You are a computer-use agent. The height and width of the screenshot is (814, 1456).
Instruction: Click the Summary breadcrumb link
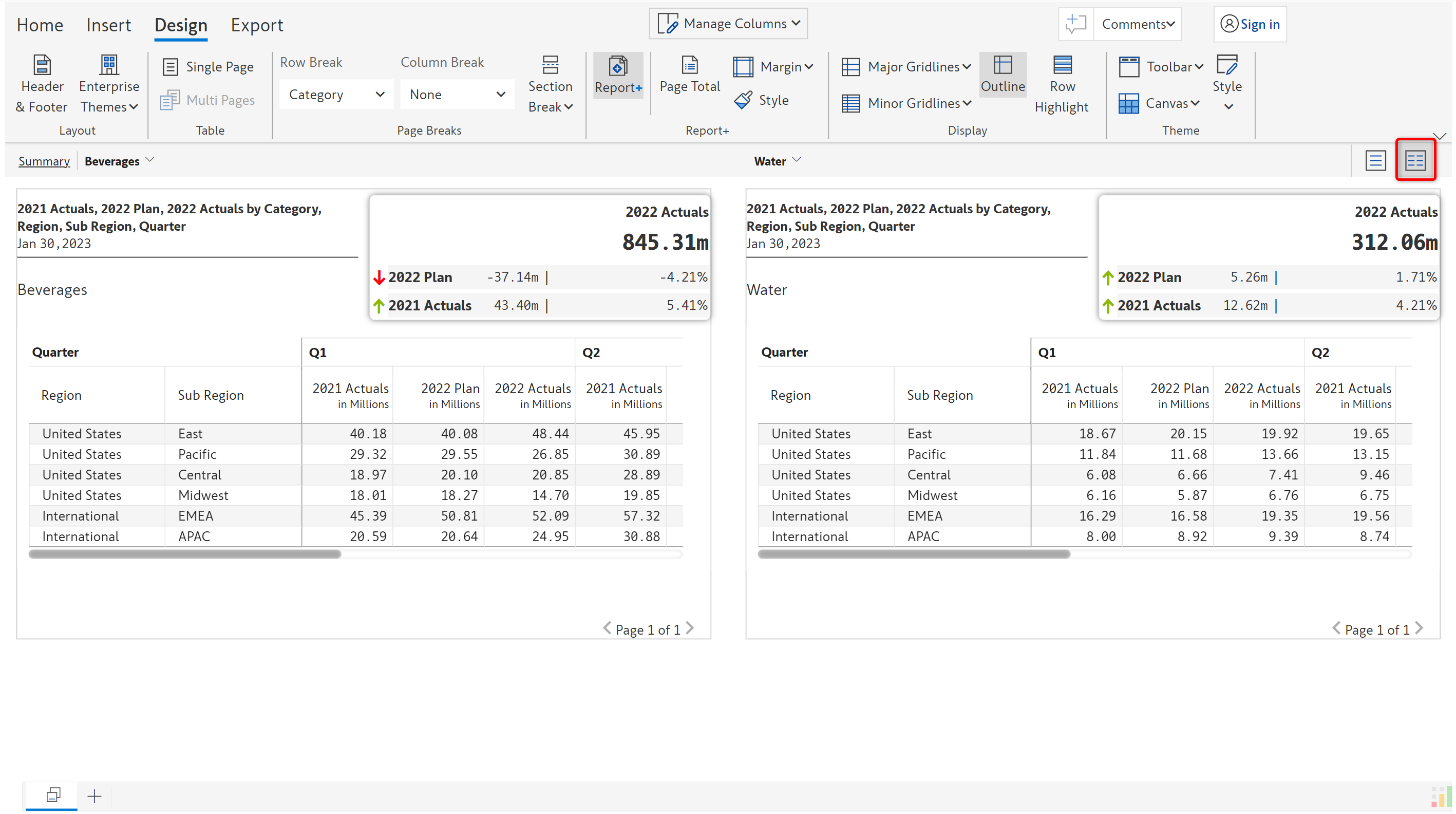(44, 161)
